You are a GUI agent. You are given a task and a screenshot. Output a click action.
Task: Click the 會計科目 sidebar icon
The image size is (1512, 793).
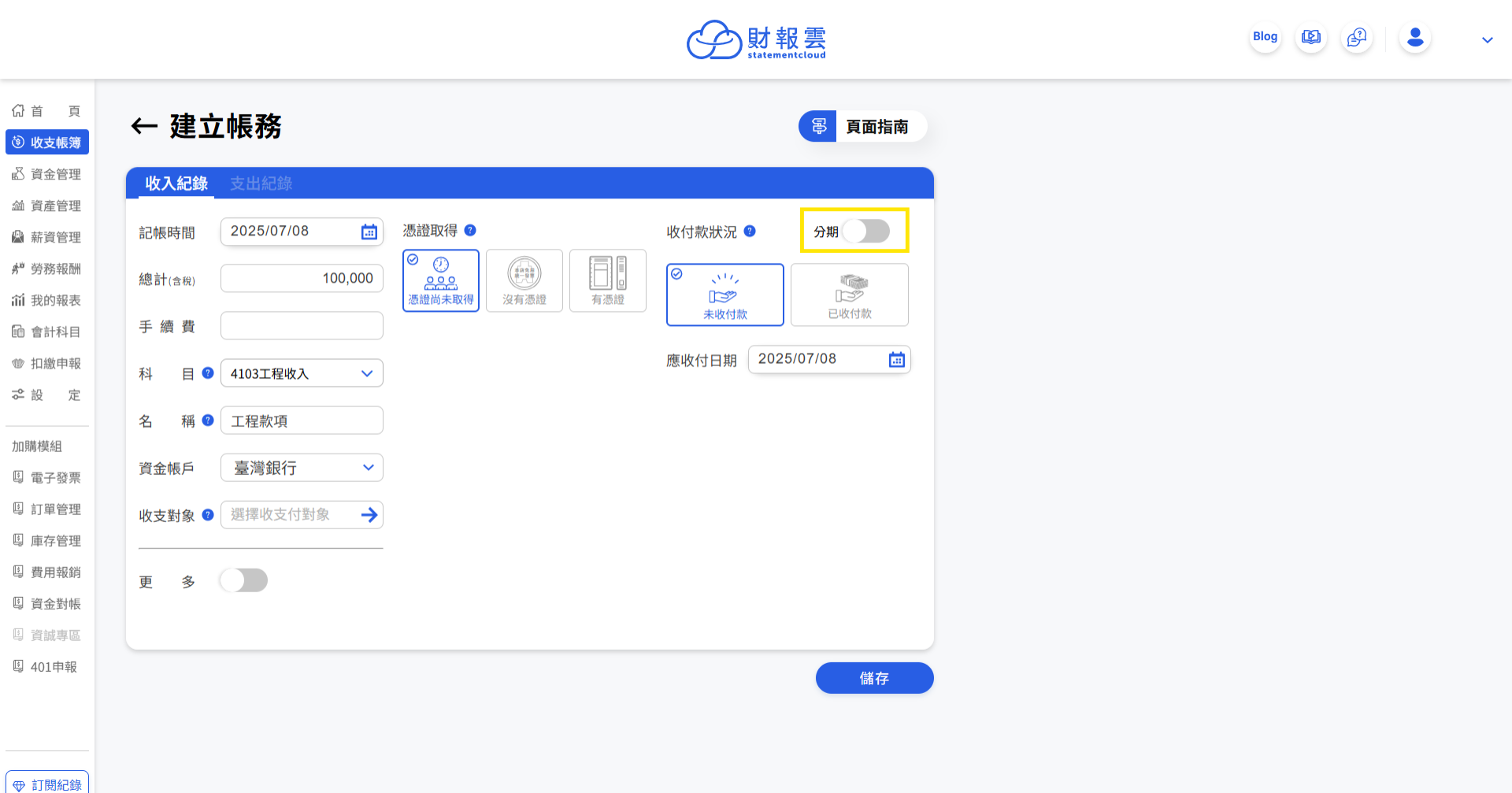tap(18, 331)
